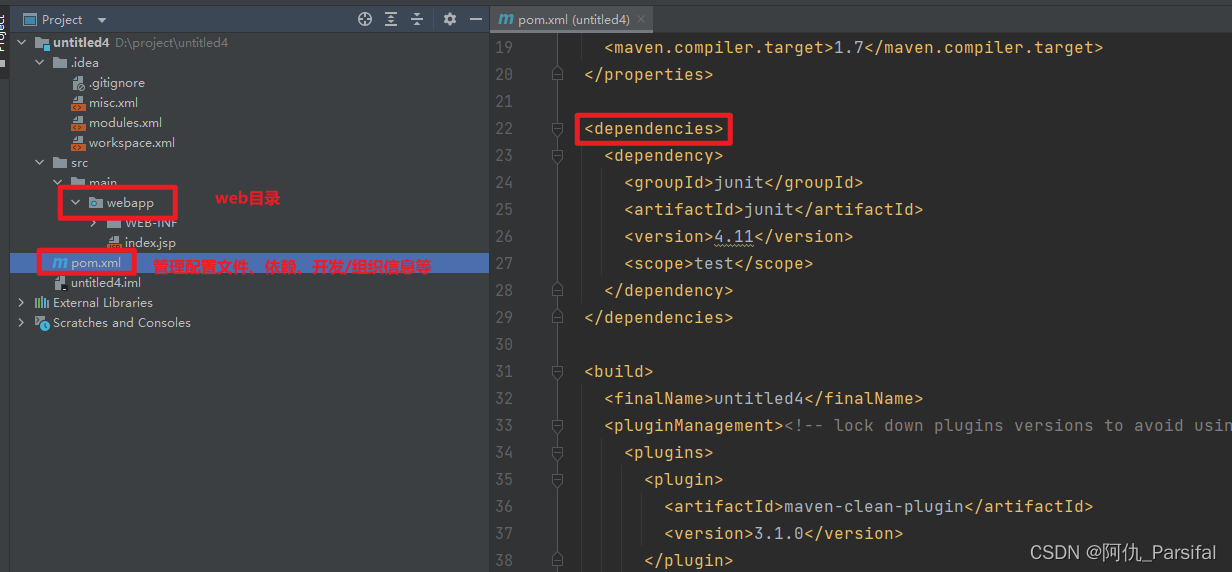Click scope value test on line 27
Screen dimensions: 1232x572
click(x=714, y=263)
